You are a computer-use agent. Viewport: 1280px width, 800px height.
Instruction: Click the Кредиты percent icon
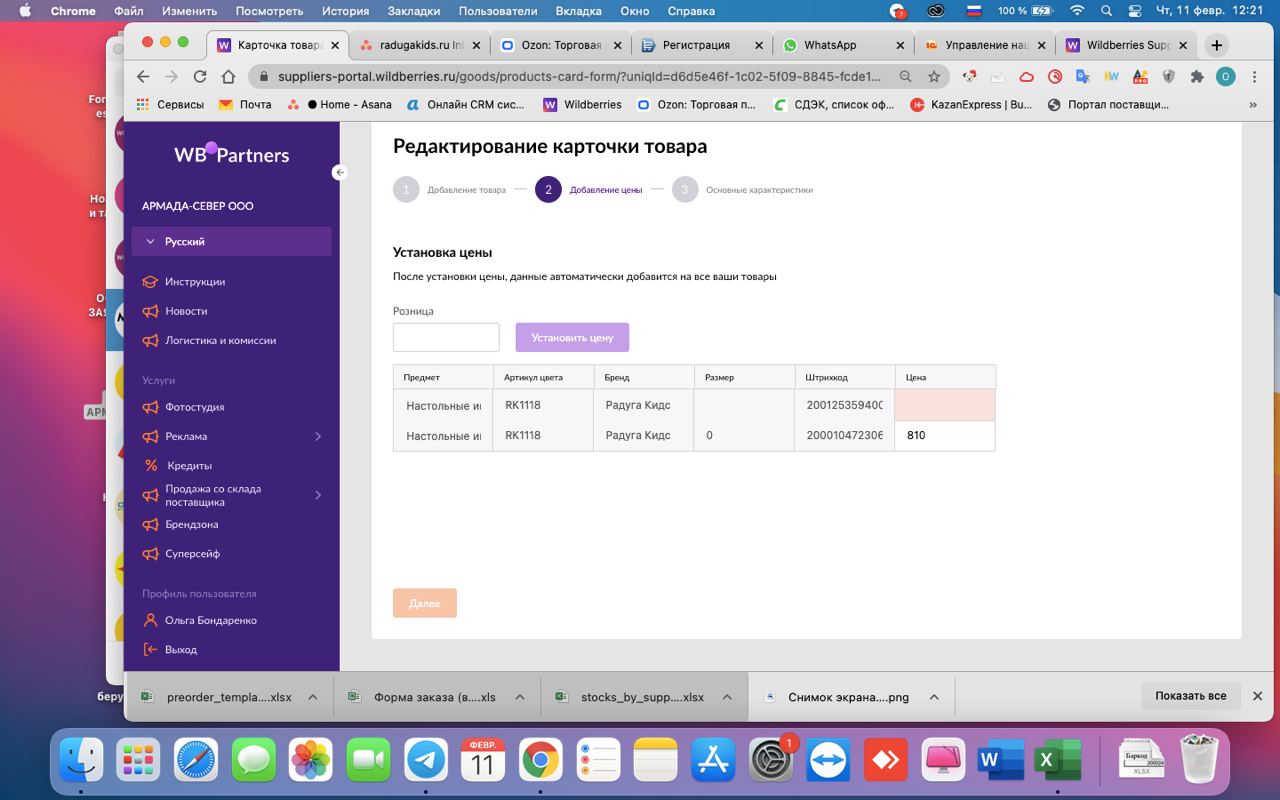click(x=151, y=465)
